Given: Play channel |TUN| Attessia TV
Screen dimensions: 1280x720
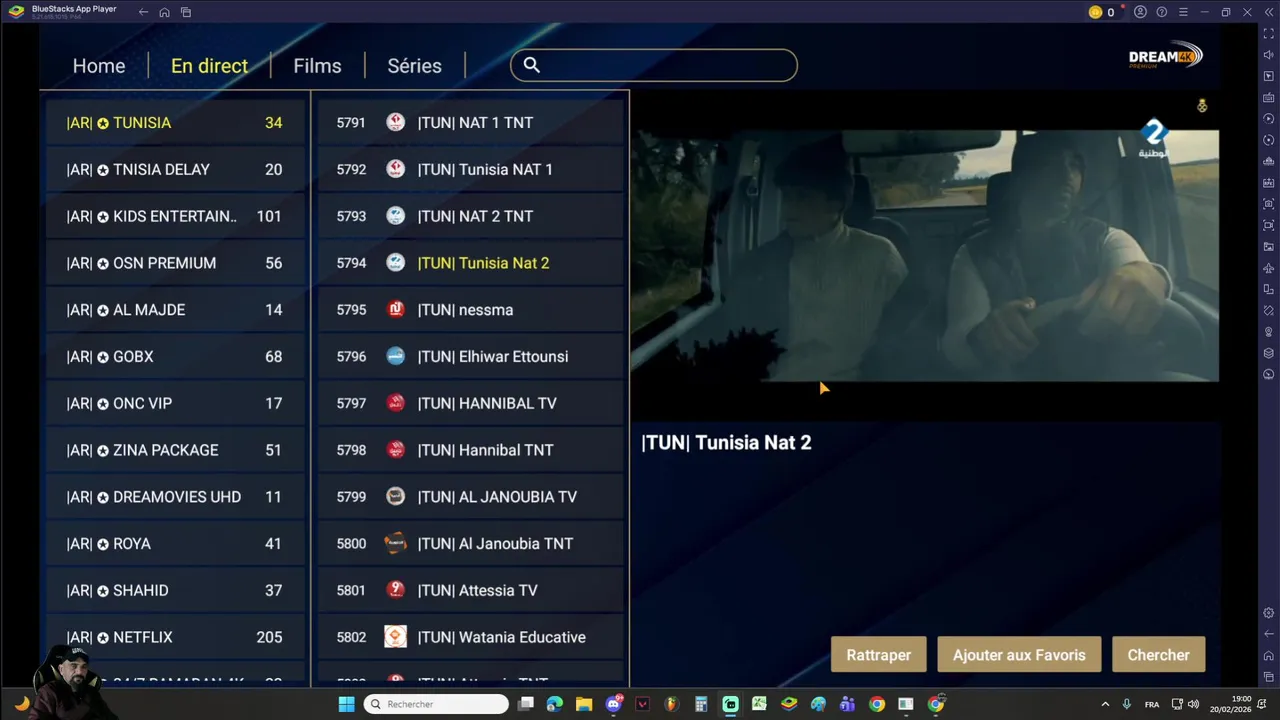Looking at the screenshot, I should pos(471,590).
